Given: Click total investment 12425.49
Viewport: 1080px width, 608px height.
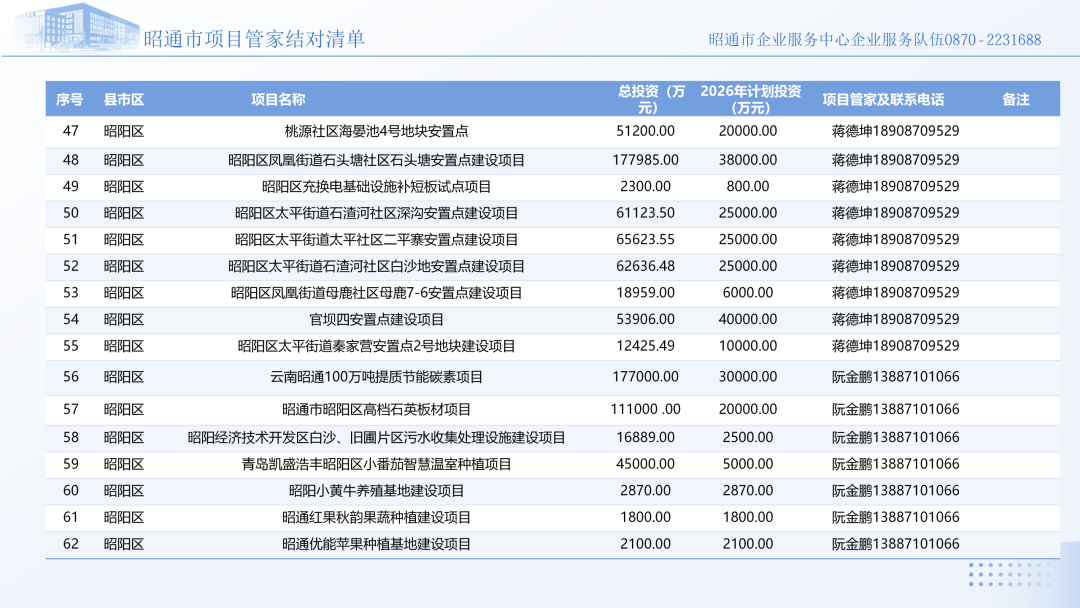Looking at the screenshot, I should point(645,346).
